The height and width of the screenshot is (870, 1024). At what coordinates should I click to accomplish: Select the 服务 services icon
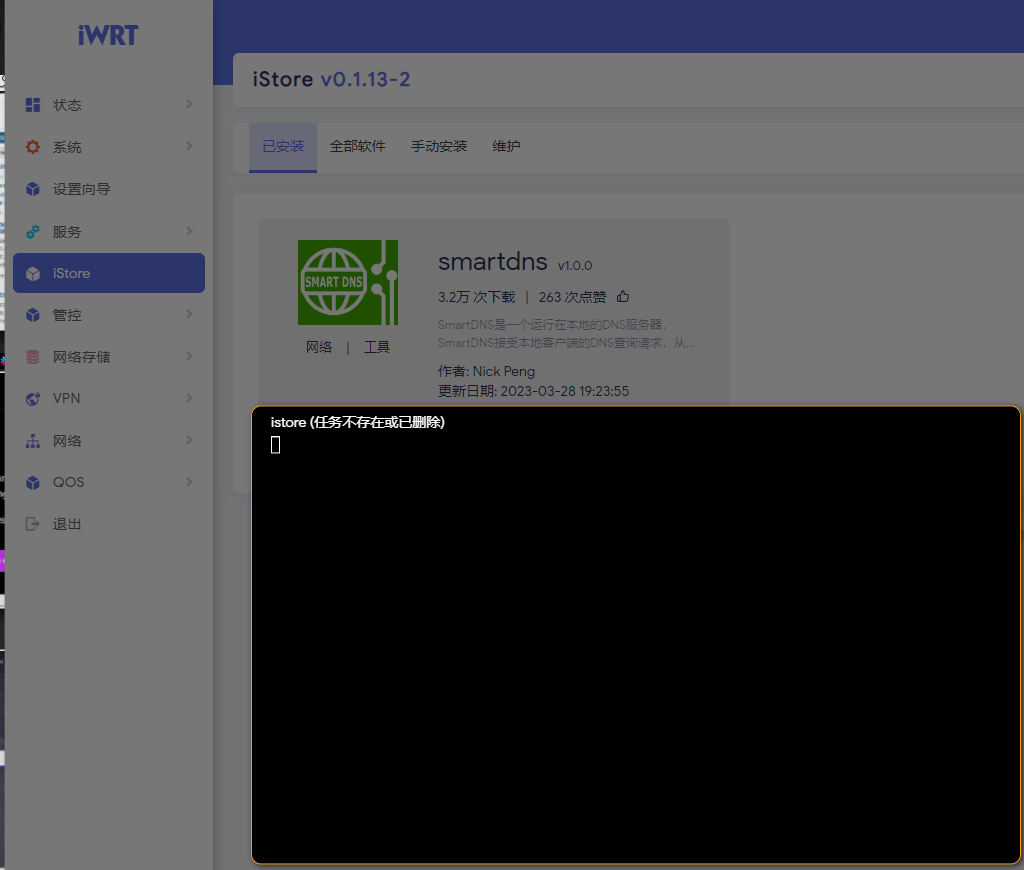[35, 231]
